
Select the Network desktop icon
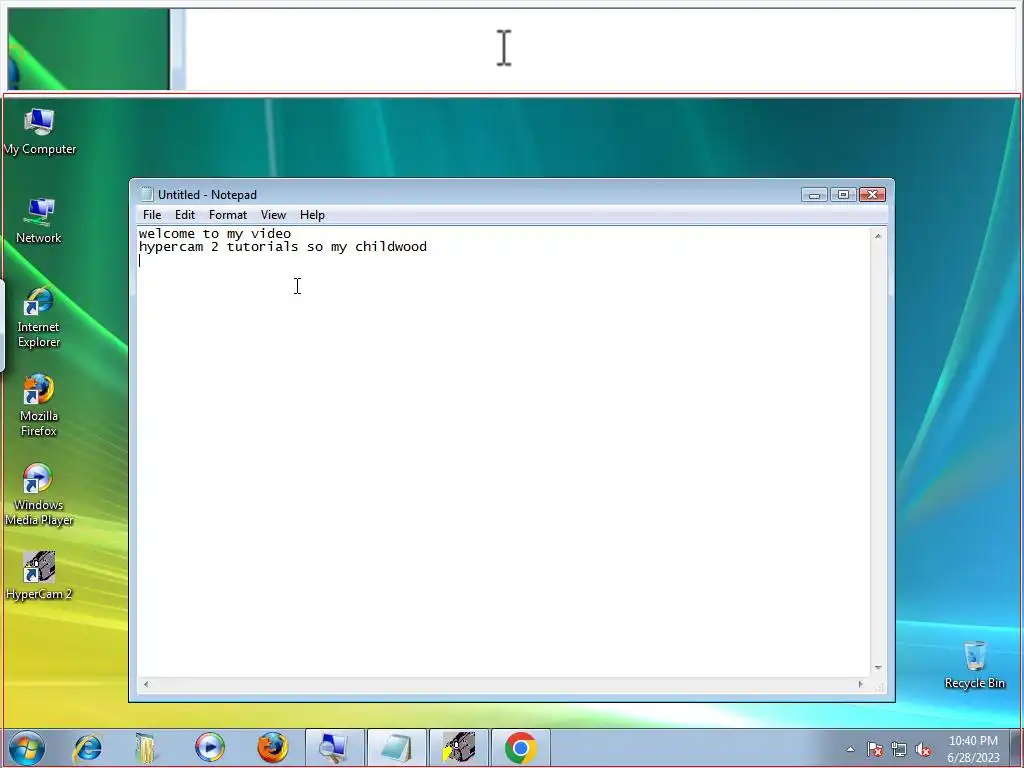(x=39, y=221)
